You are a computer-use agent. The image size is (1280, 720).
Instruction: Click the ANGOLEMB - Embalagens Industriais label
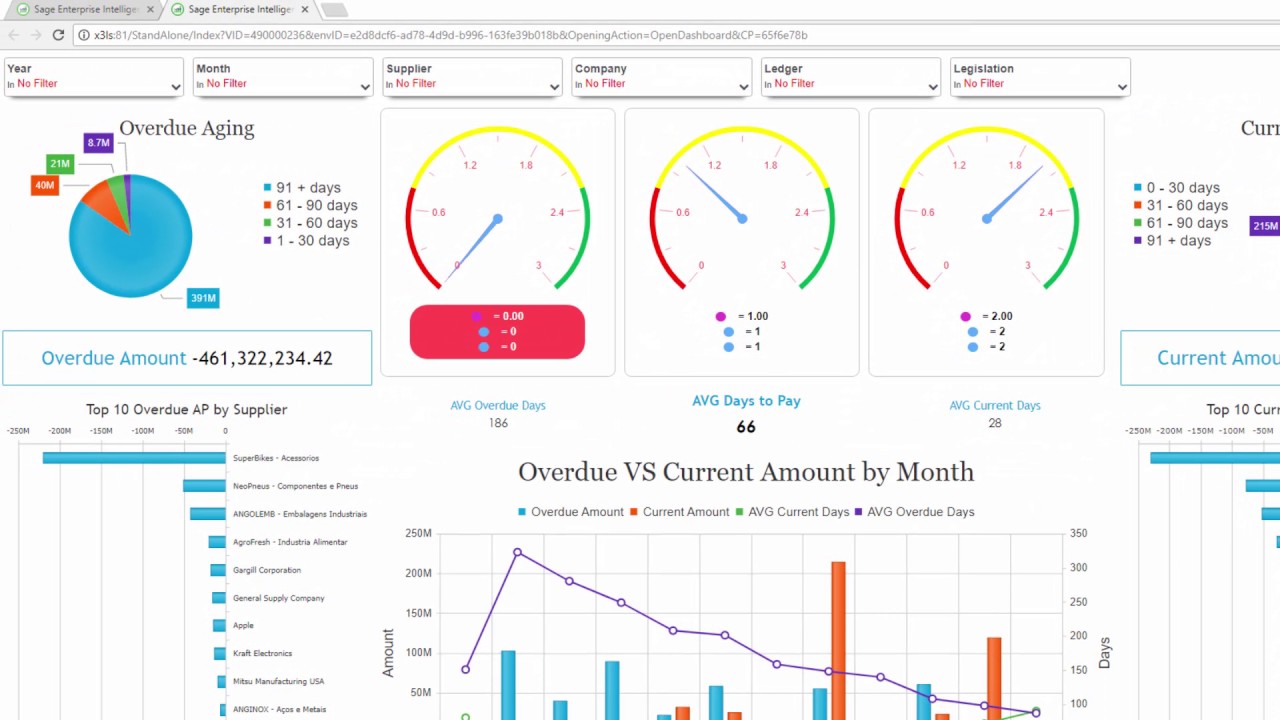(x=300, y=514)
